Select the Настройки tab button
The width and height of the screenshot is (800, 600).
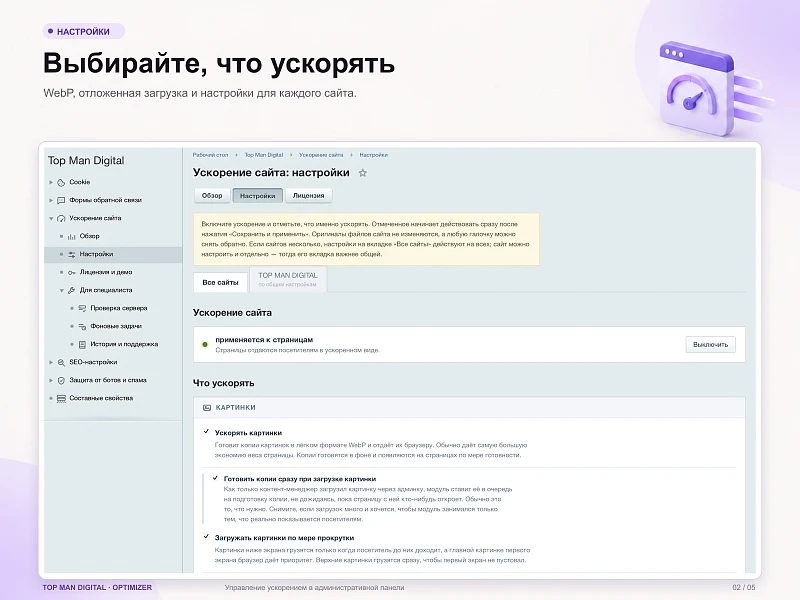258,195
